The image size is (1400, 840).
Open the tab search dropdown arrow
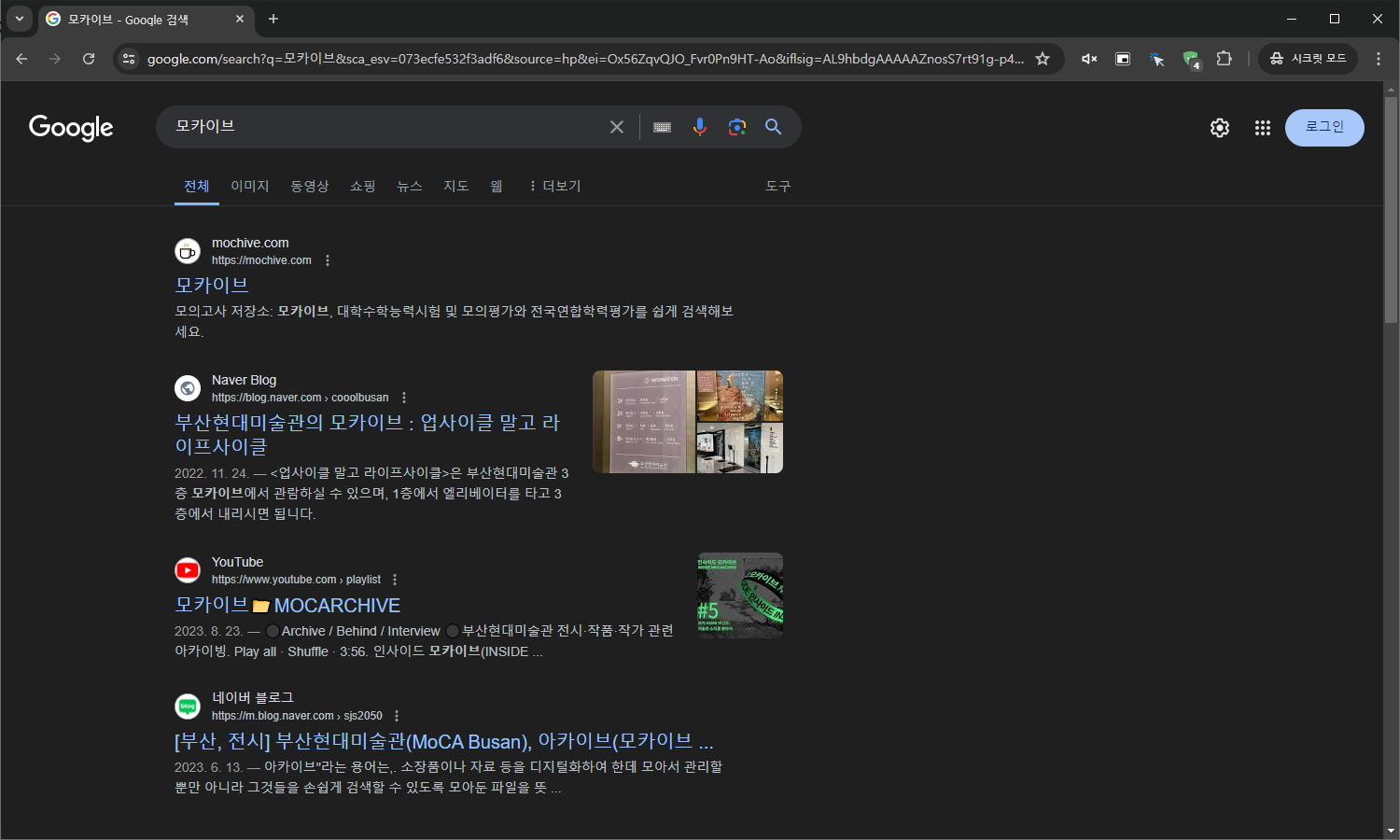point(19,19)
